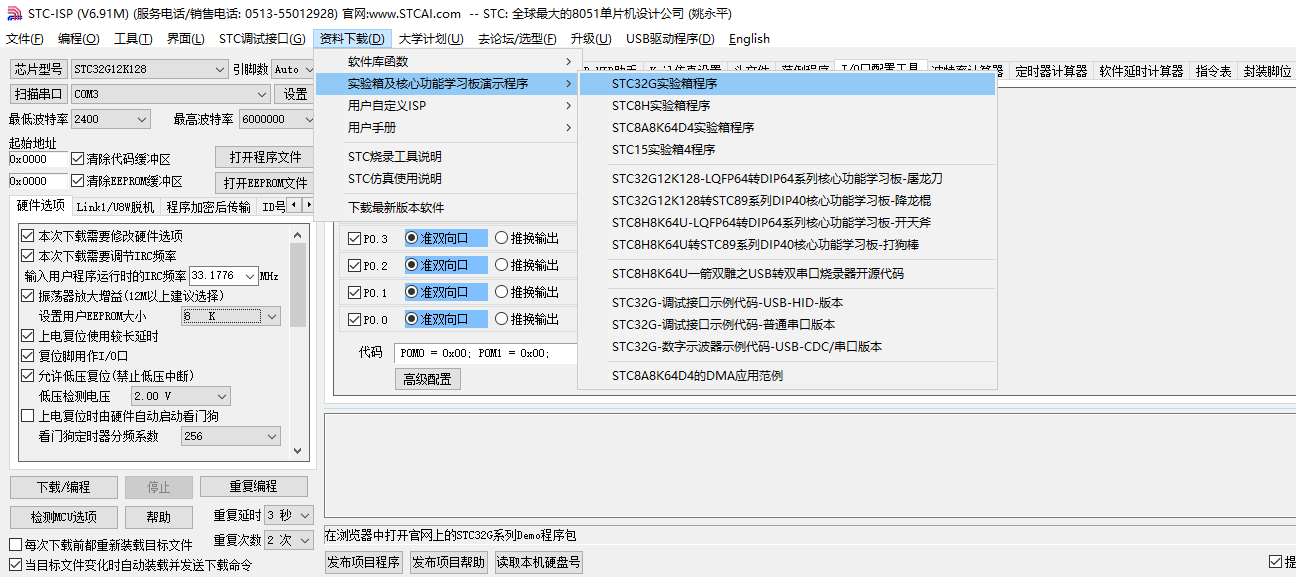Expand the 用户手册 submenu
This screenshot has width=1296, height=577.
tap(446, 128)
